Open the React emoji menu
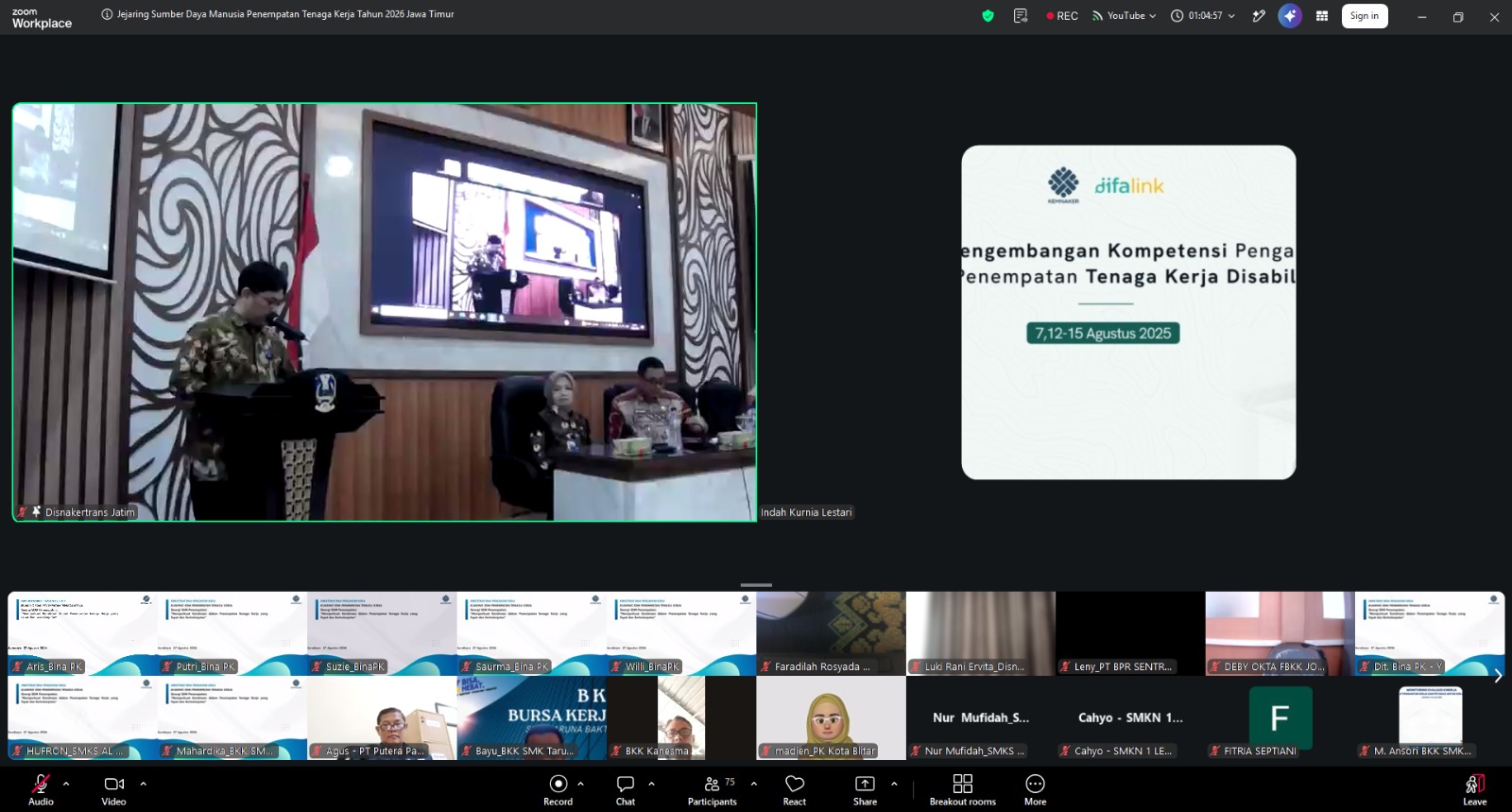 click(795, 789)
